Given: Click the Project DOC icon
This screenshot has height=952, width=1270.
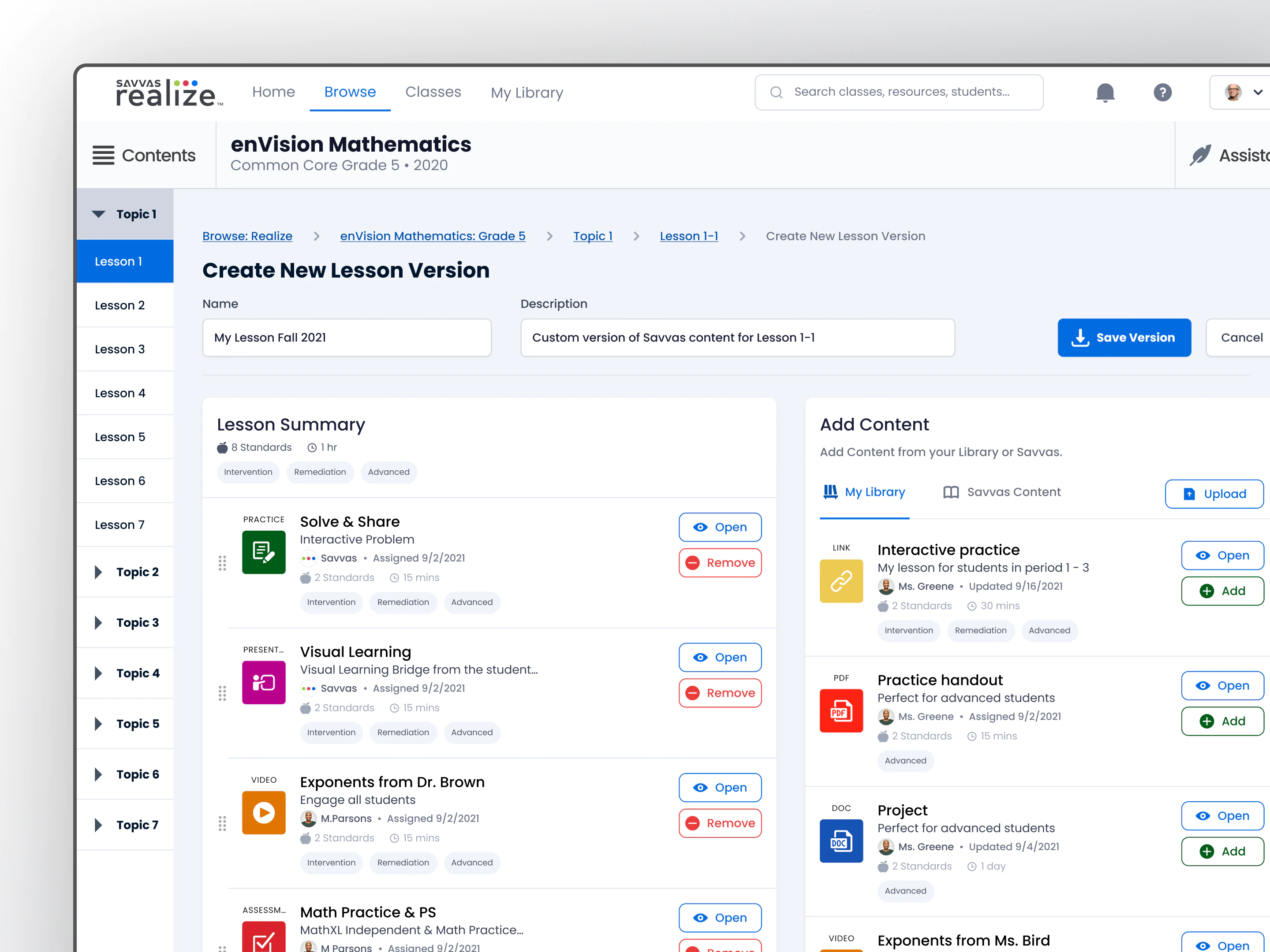Looking at the screenshot, I should click(841, 841).
